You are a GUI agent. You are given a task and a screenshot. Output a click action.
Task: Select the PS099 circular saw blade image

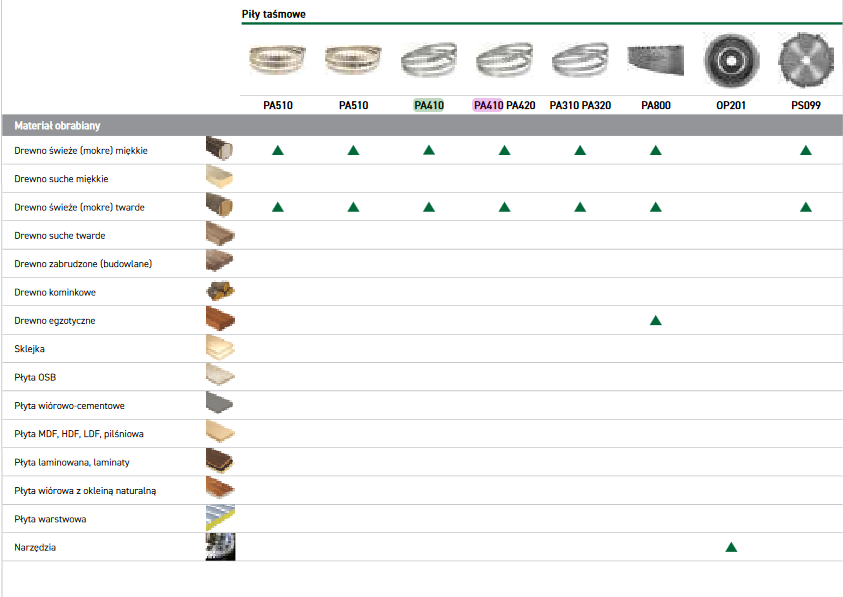click(805, 59)
